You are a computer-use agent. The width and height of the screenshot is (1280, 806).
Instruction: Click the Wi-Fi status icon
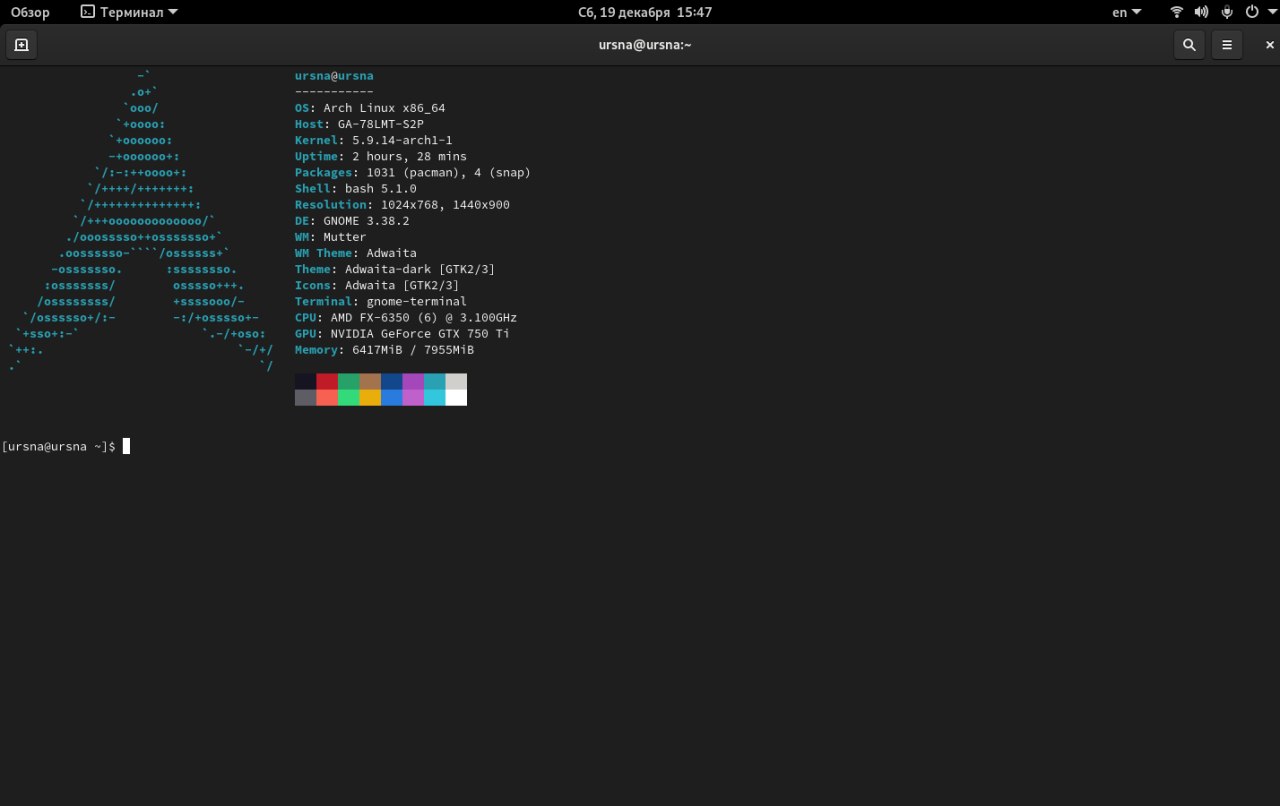click(1177, 12)
